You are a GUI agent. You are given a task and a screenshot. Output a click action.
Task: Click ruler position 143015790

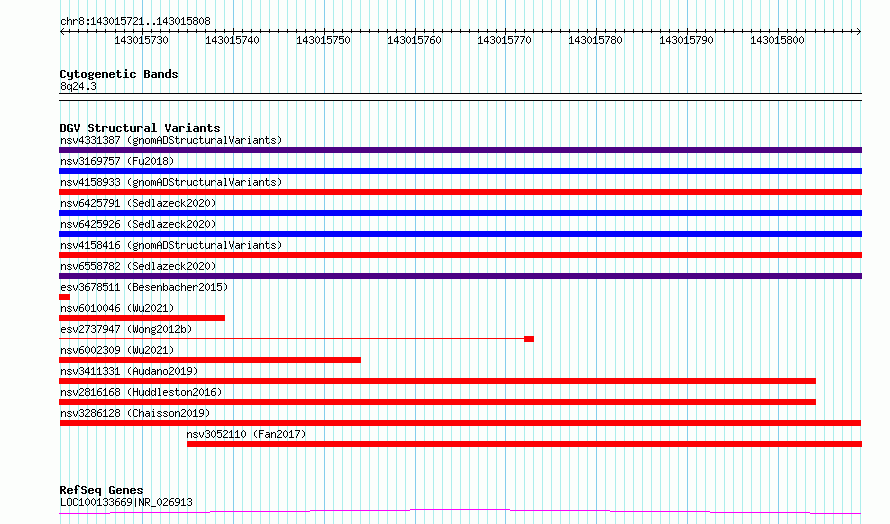[686, 40]
